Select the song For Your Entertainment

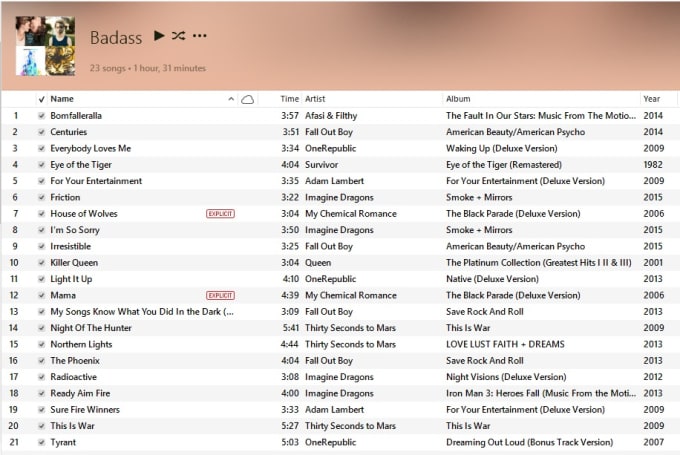tap(96, 181)
